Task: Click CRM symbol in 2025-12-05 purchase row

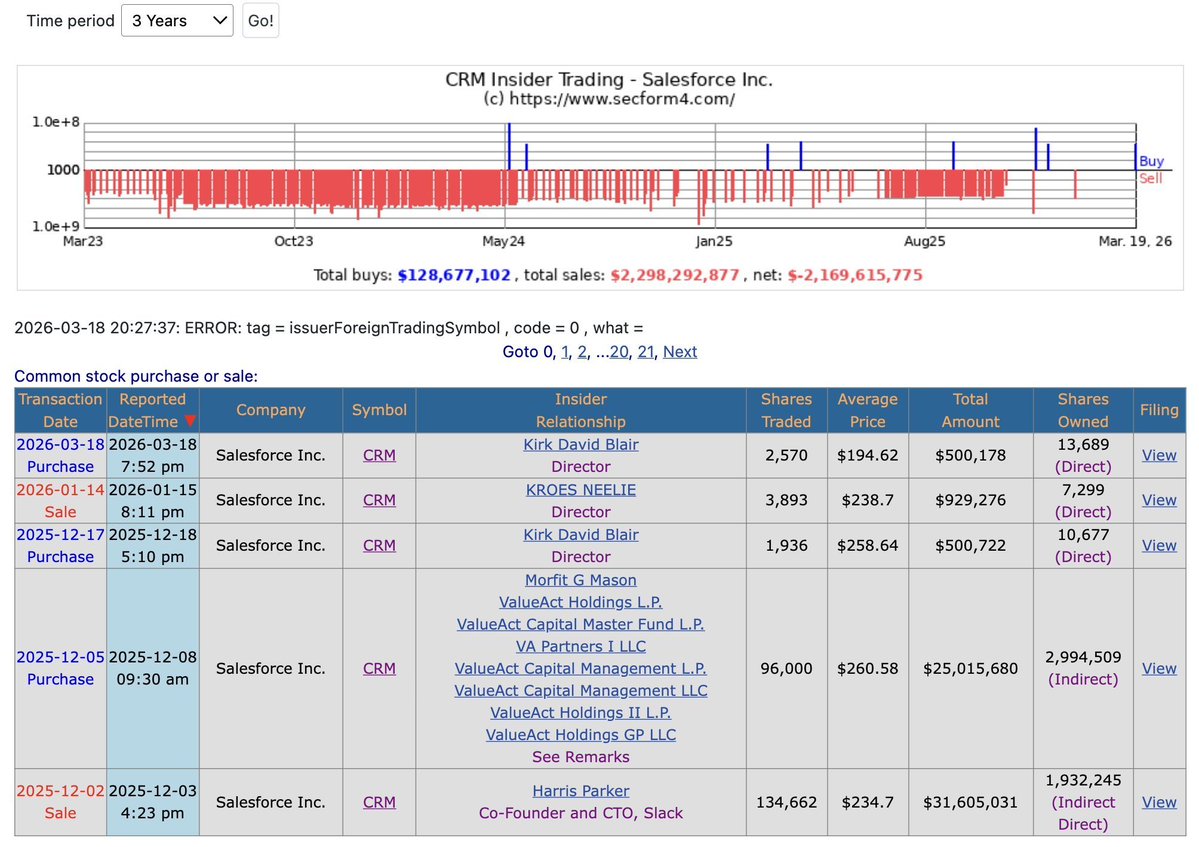Action: (x=379, y=668)
